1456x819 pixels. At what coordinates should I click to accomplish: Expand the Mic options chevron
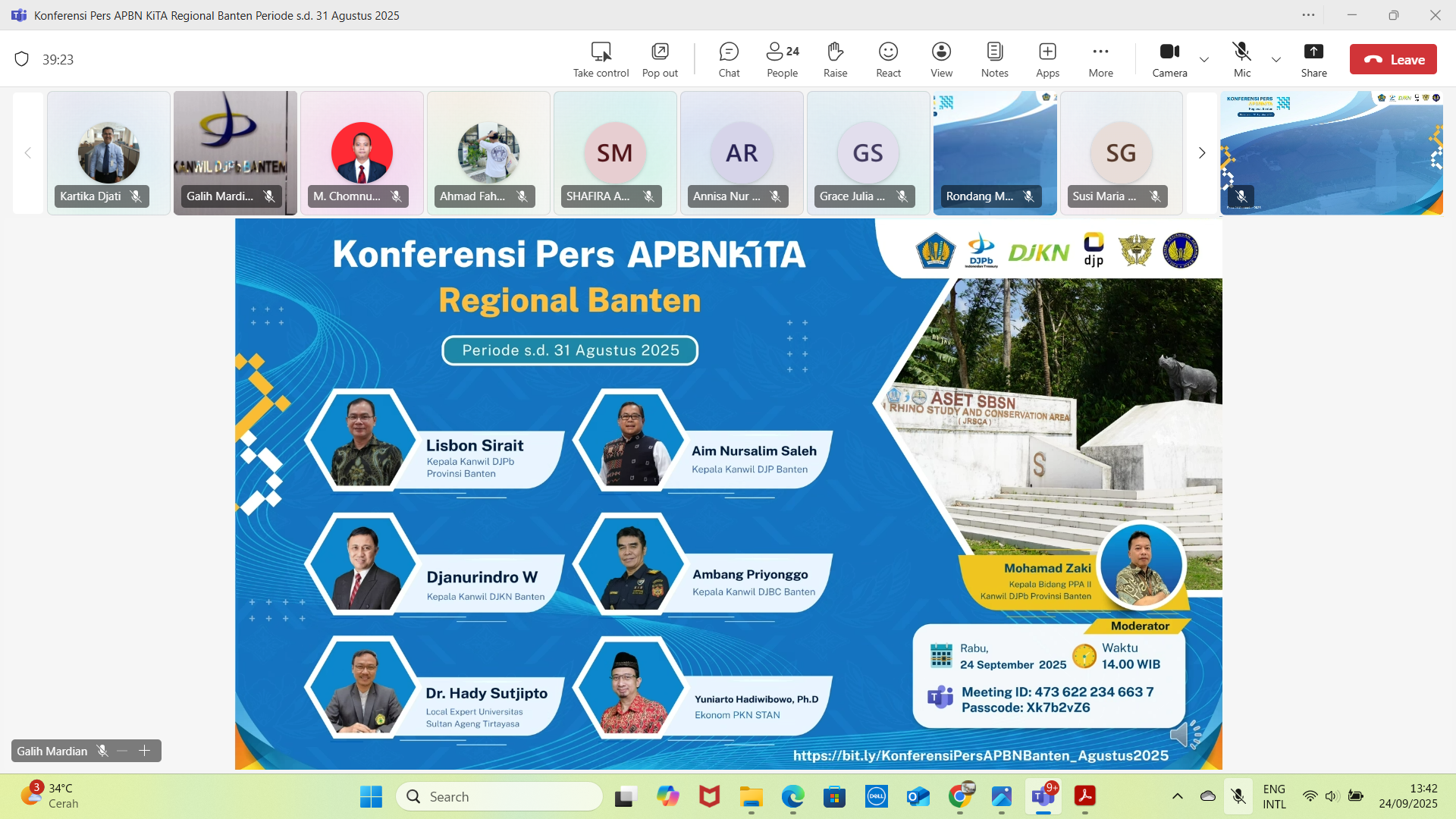[x=1276, y=59]
